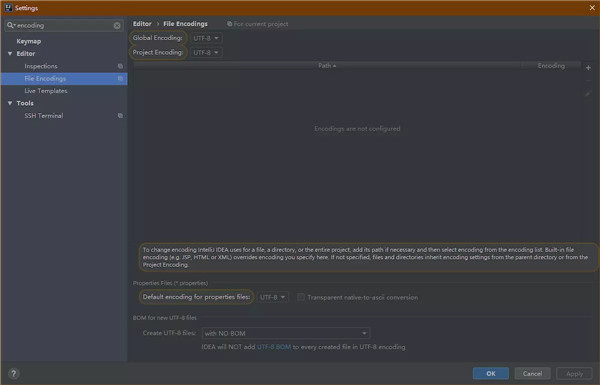
Task: Select Keymap in settings tree
Action: coord(29,41)
